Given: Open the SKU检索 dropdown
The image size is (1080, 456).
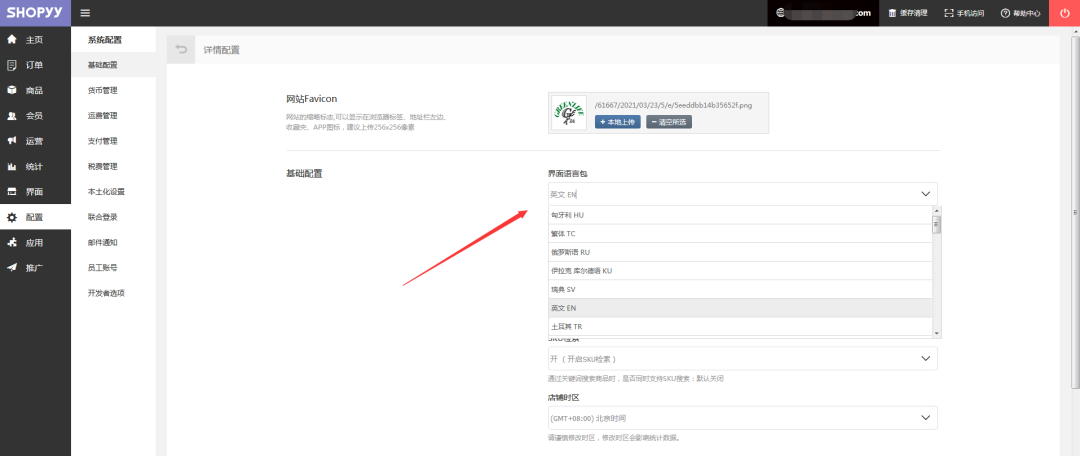Looking at the screenshot, I should [x=742, y=358].
